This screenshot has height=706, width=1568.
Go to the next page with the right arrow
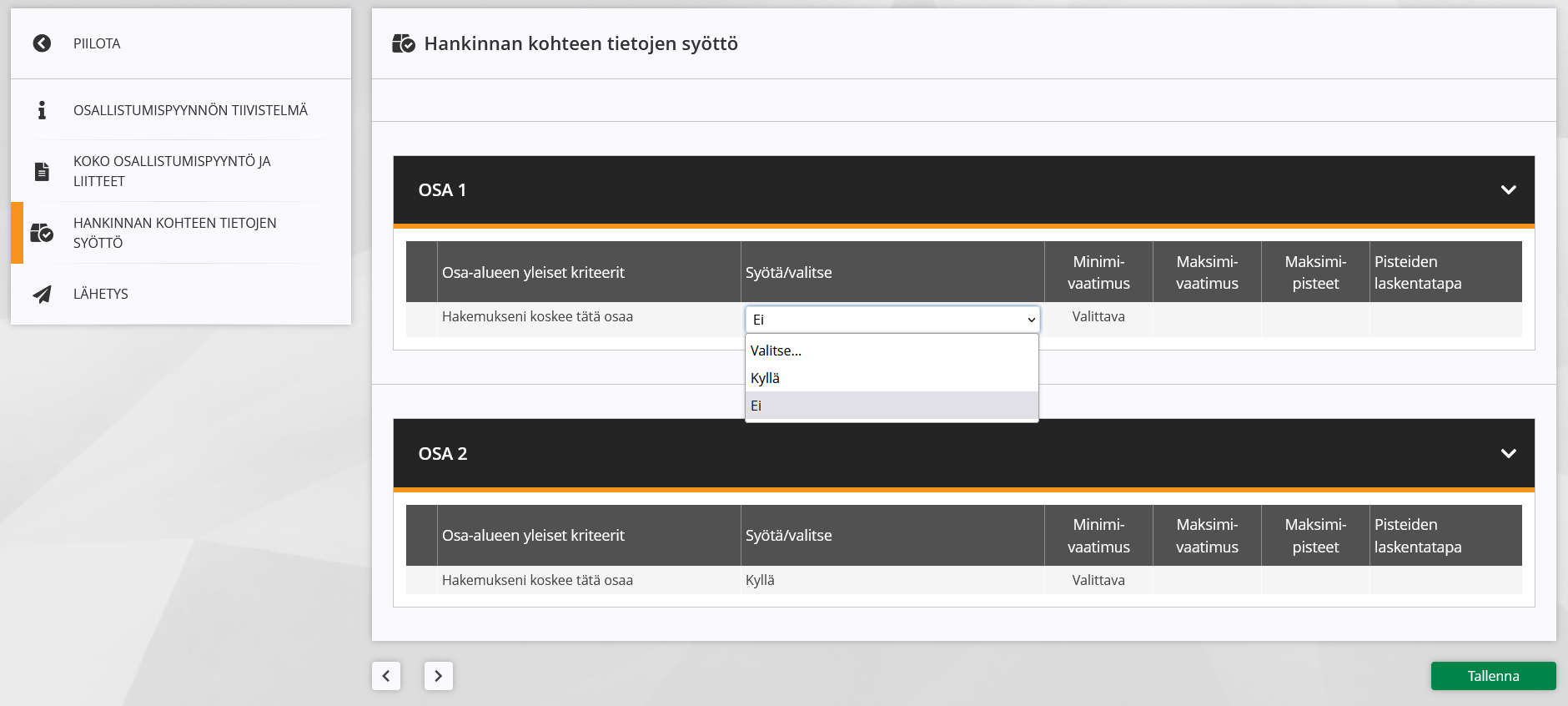tap(439, 676)
